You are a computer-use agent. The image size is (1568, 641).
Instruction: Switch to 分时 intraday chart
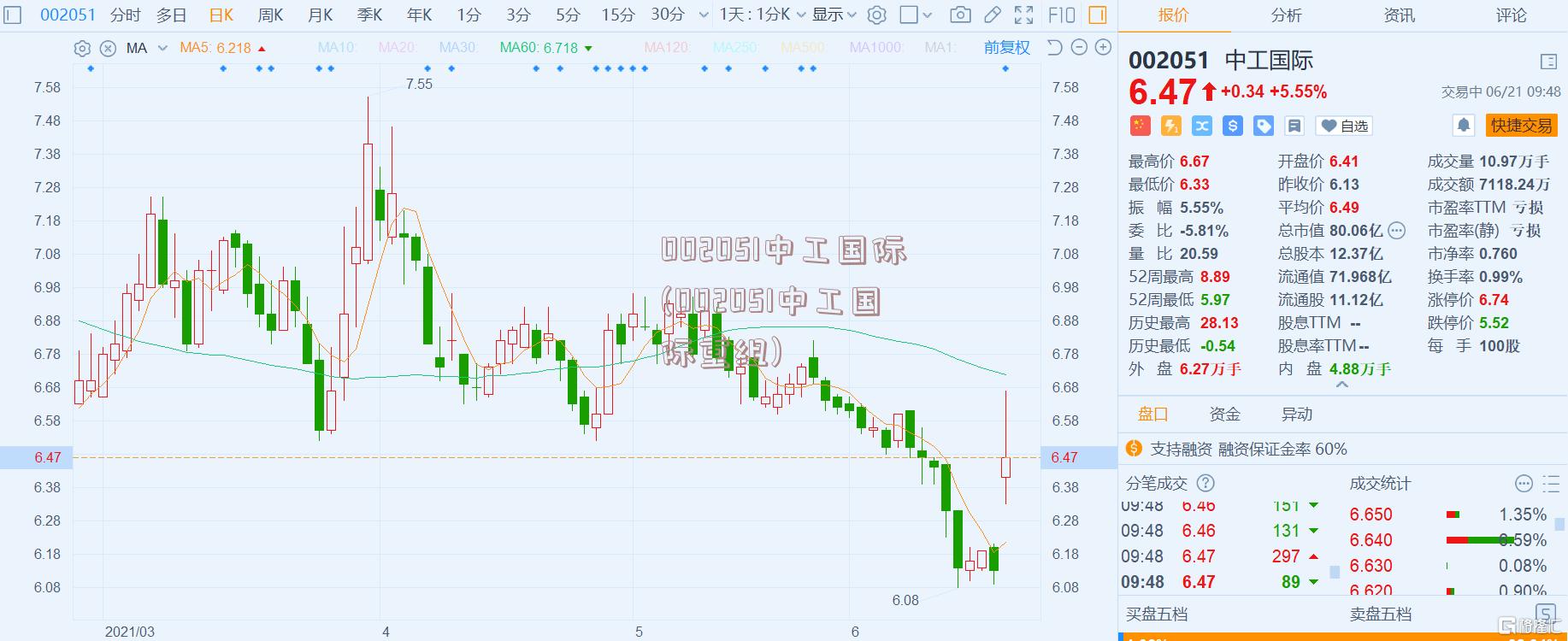coord(126,15)
